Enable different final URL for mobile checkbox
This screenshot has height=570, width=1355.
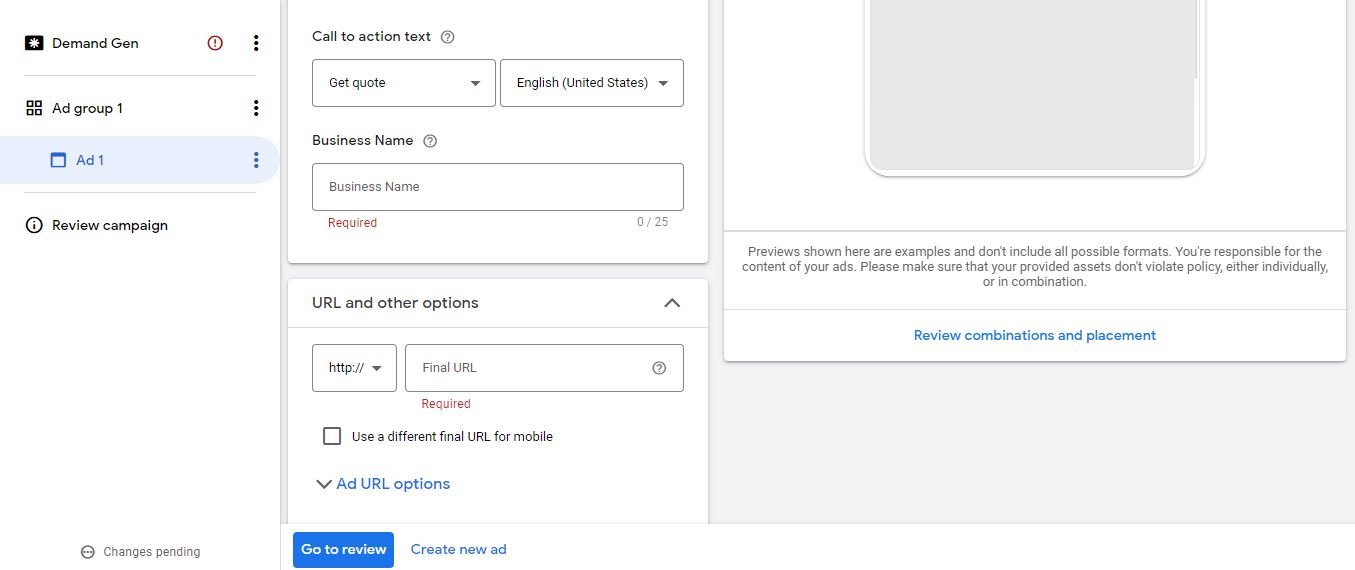tap(332, 436)
